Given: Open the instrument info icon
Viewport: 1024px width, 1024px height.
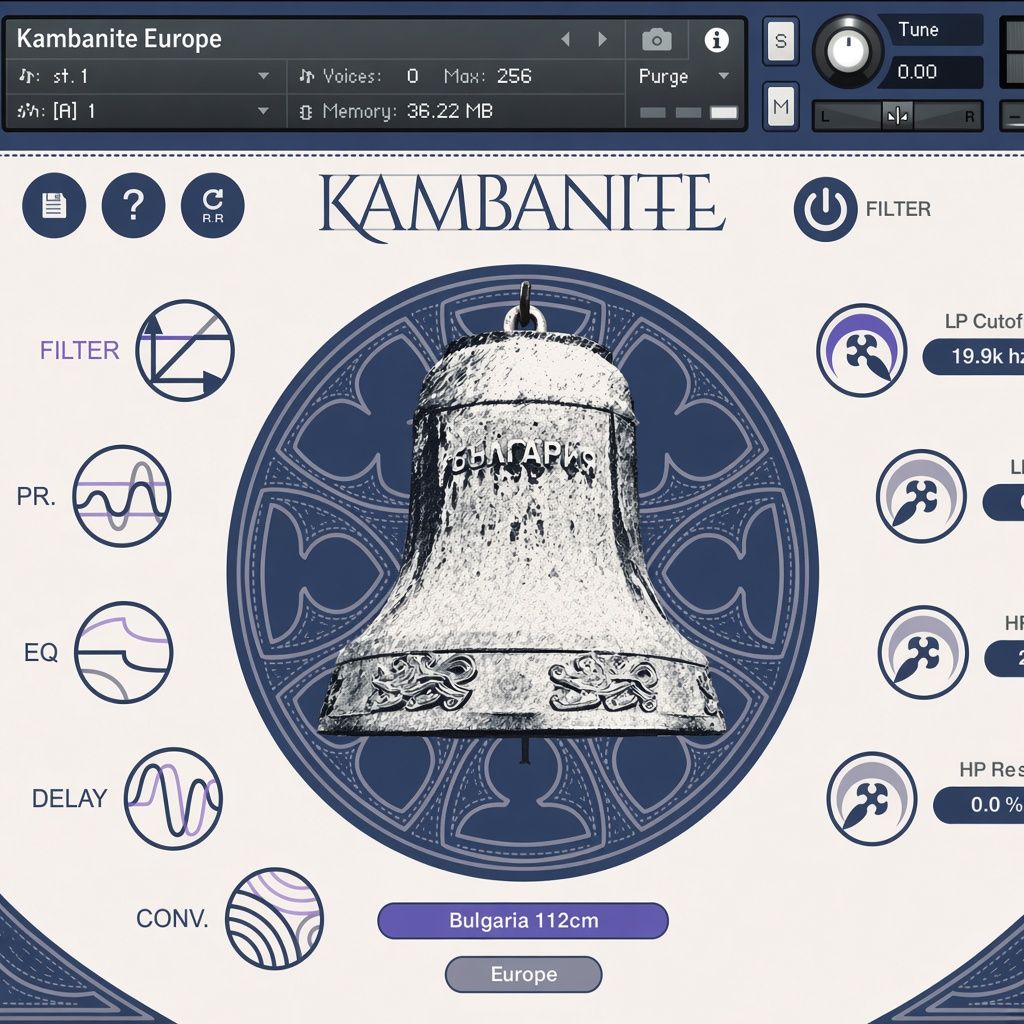Looking at the screenshot, I should (x=716, y=40).
